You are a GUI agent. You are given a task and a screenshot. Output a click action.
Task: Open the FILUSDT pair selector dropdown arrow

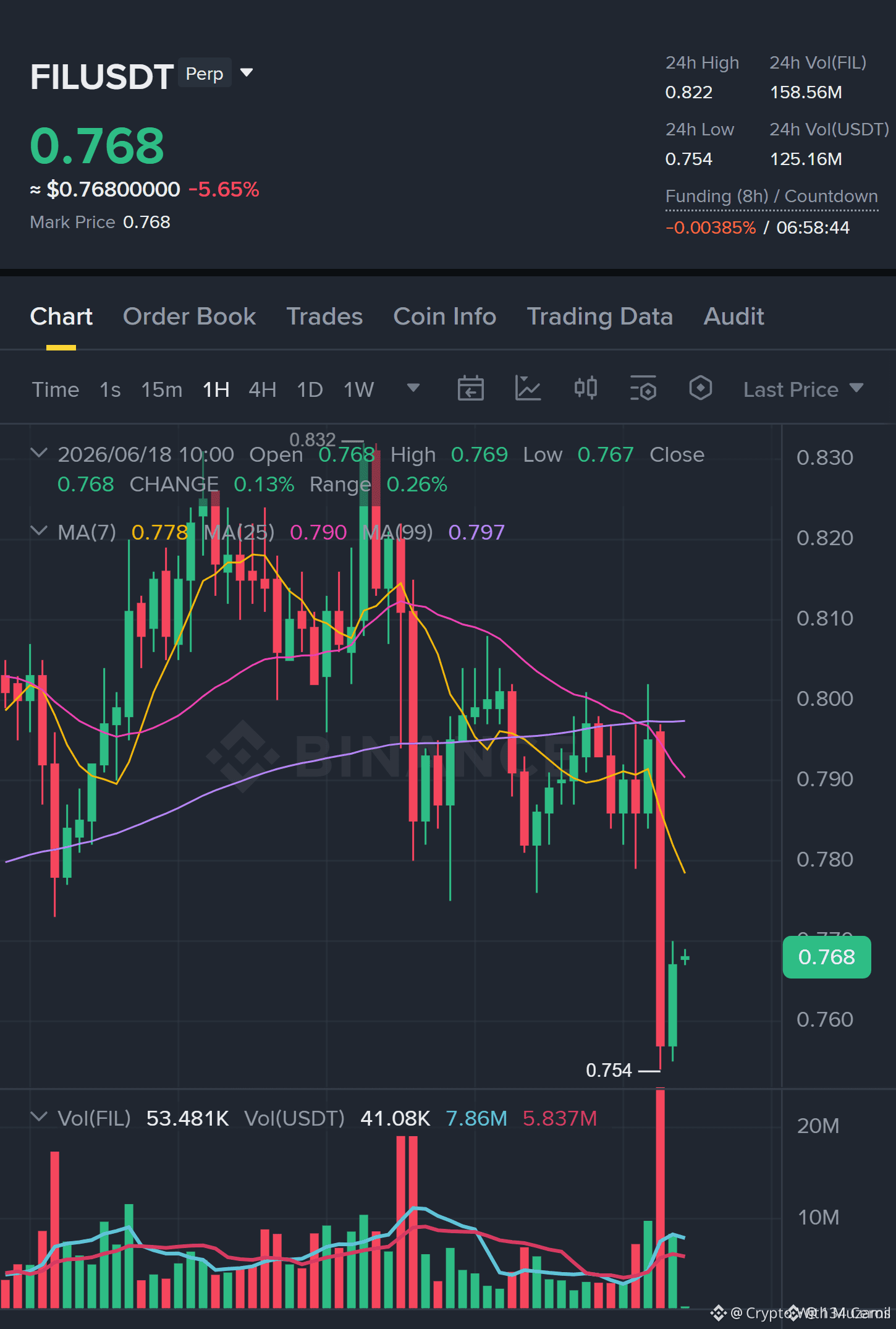pos(247,73)
